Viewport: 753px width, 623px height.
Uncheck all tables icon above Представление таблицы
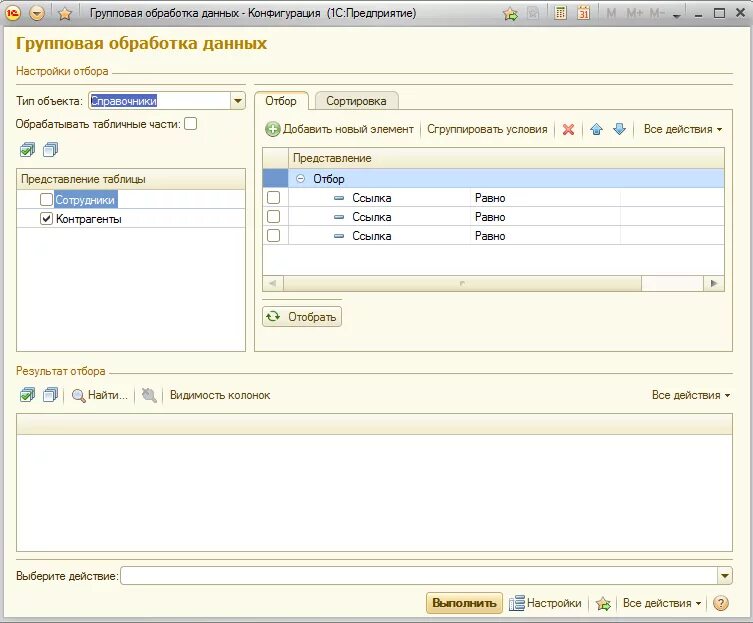(50, 150)
